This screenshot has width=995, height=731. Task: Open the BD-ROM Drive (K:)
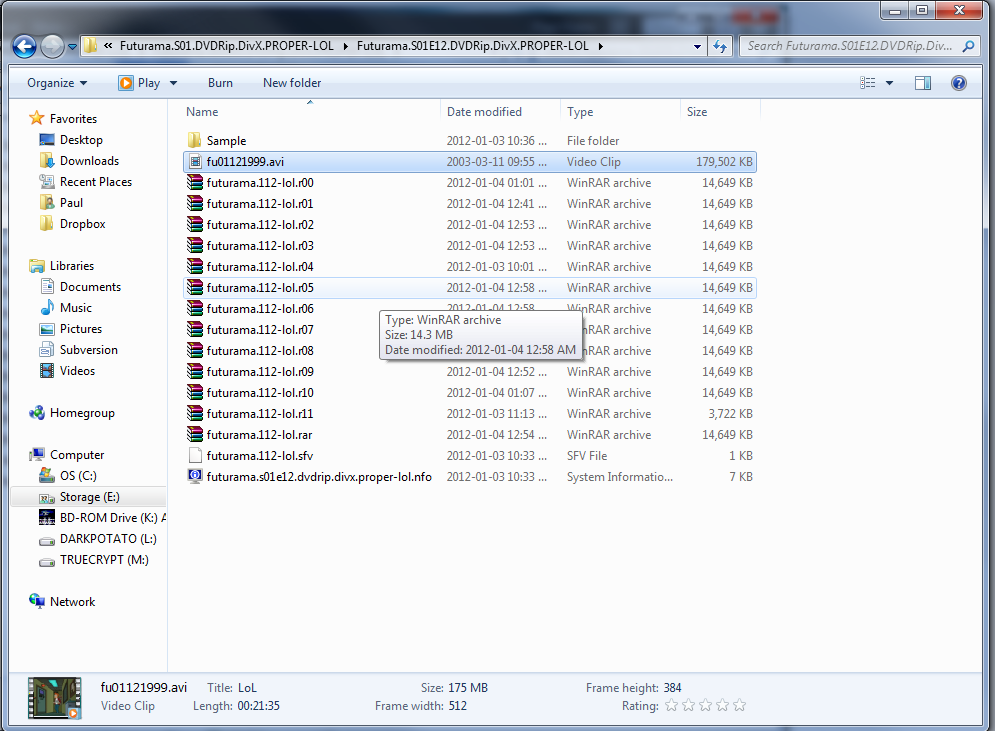(x=112, y=518)
